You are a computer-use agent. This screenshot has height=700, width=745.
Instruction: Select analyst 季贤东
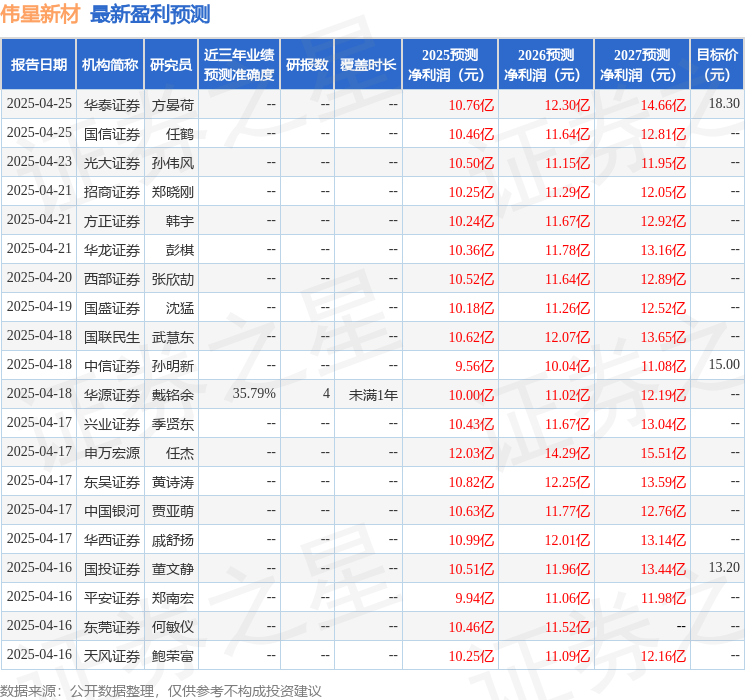point(172,423)
